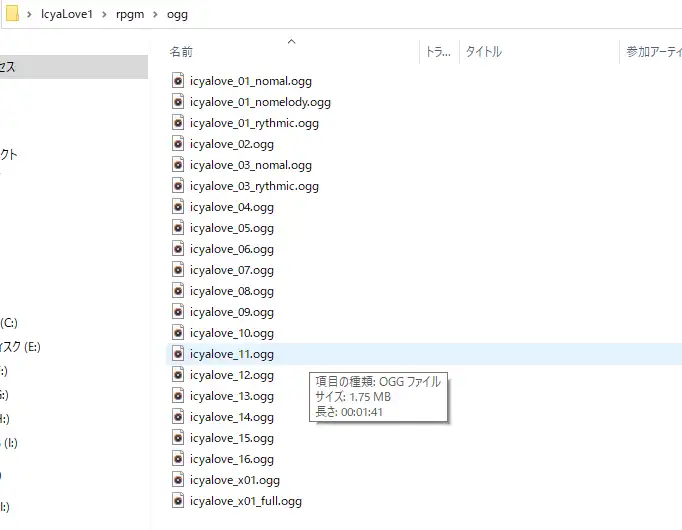The height and width of the screenshot is (530, 682).
Task: Sort by タイトル column header
Action: coord(484,52)
